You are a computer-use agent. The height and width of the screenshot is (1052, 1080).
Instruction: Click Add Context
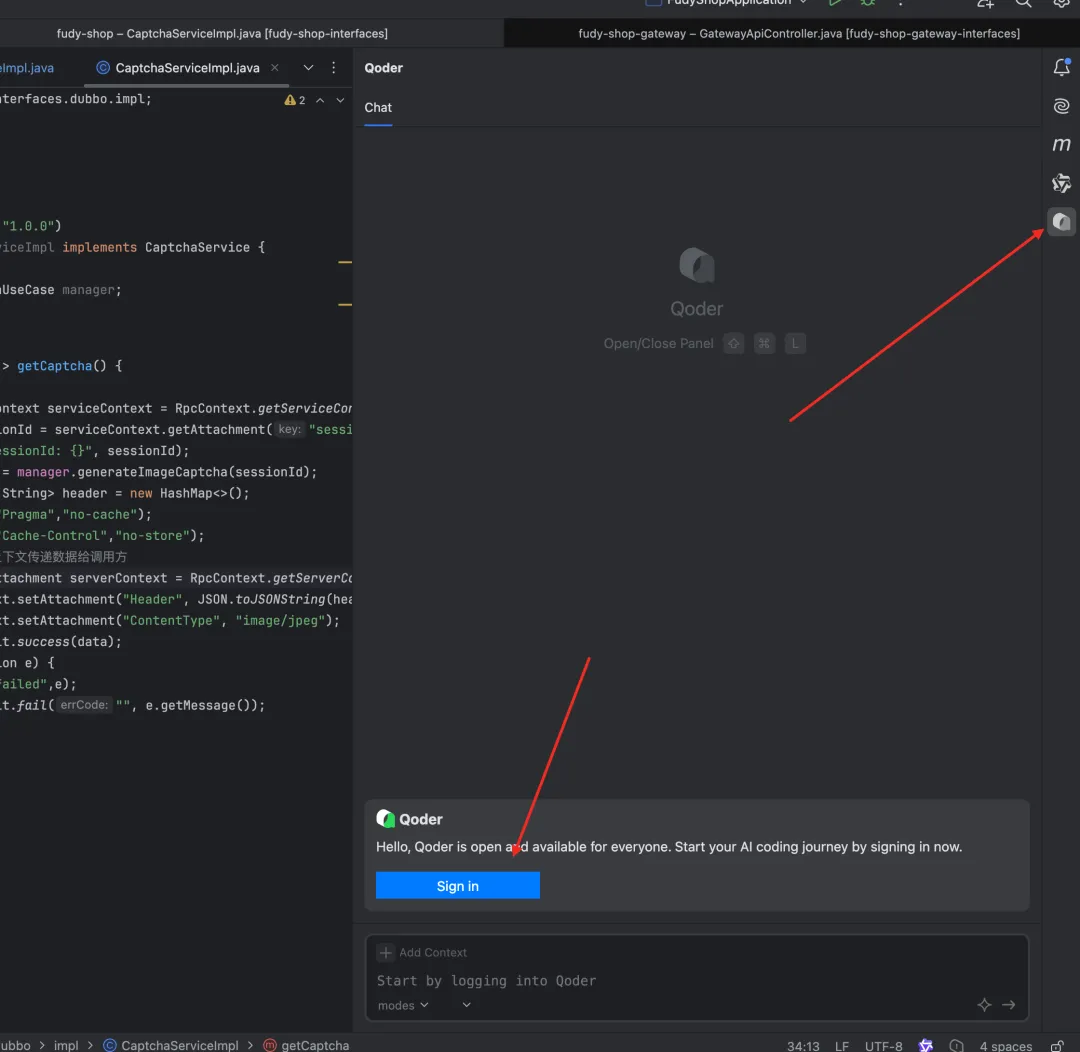[432, 952]
